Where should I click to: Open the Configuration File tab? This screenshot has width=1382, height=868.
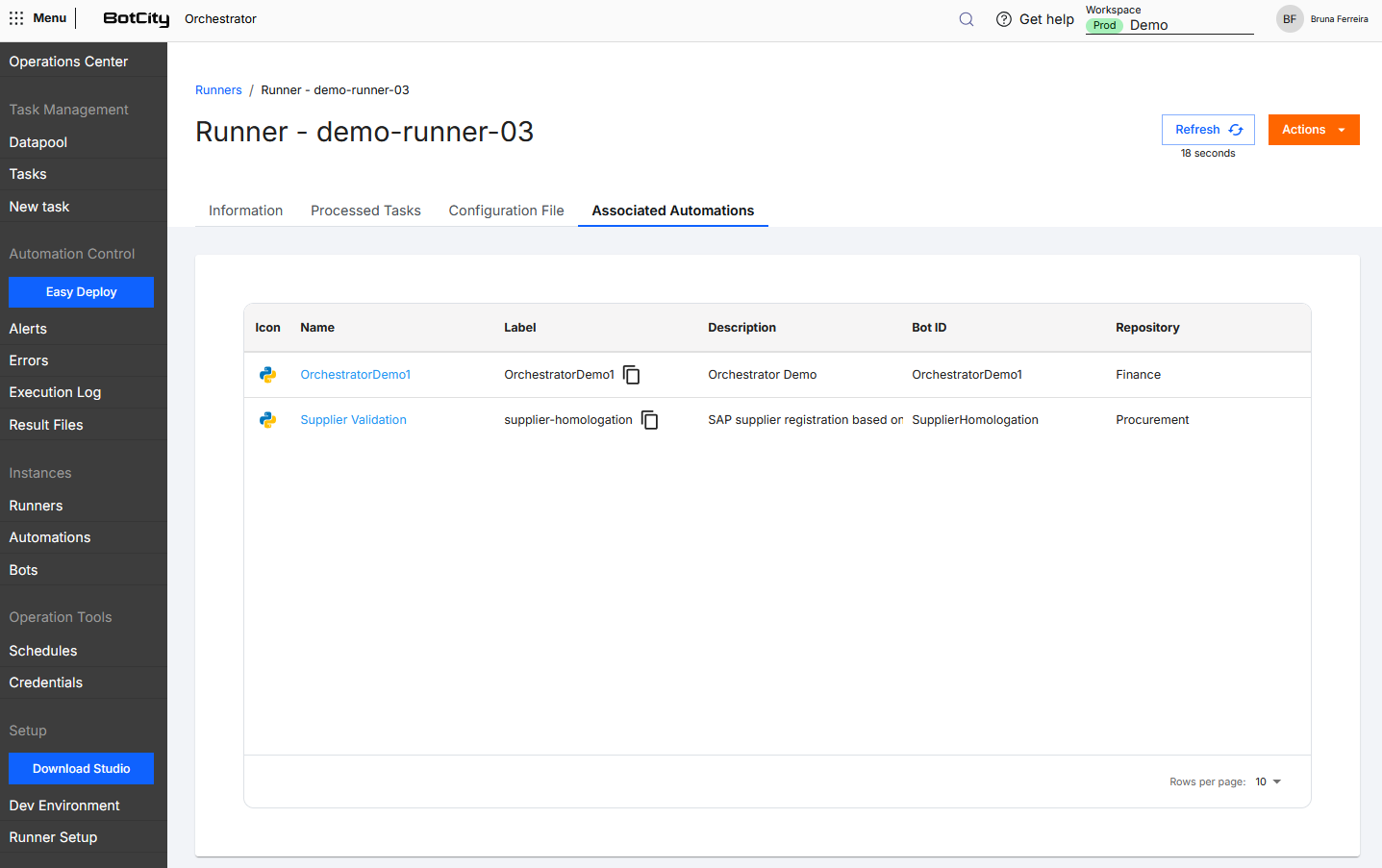[507, 211]
